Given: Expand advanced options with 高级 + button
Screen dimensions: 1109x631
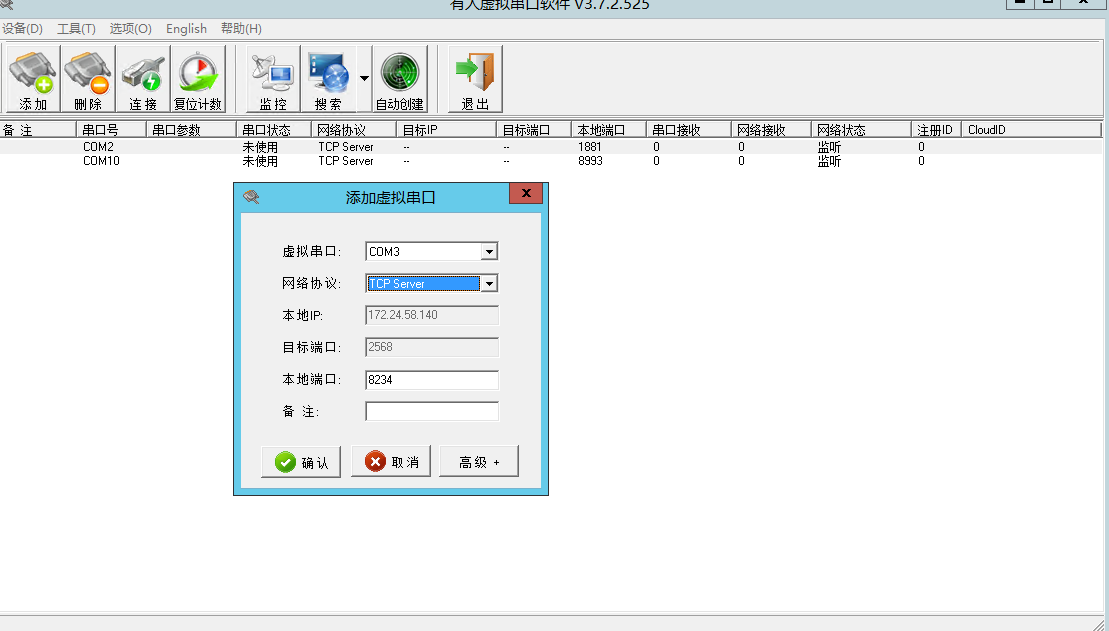Looking at the screenshot, I should (x=478, y=462).
